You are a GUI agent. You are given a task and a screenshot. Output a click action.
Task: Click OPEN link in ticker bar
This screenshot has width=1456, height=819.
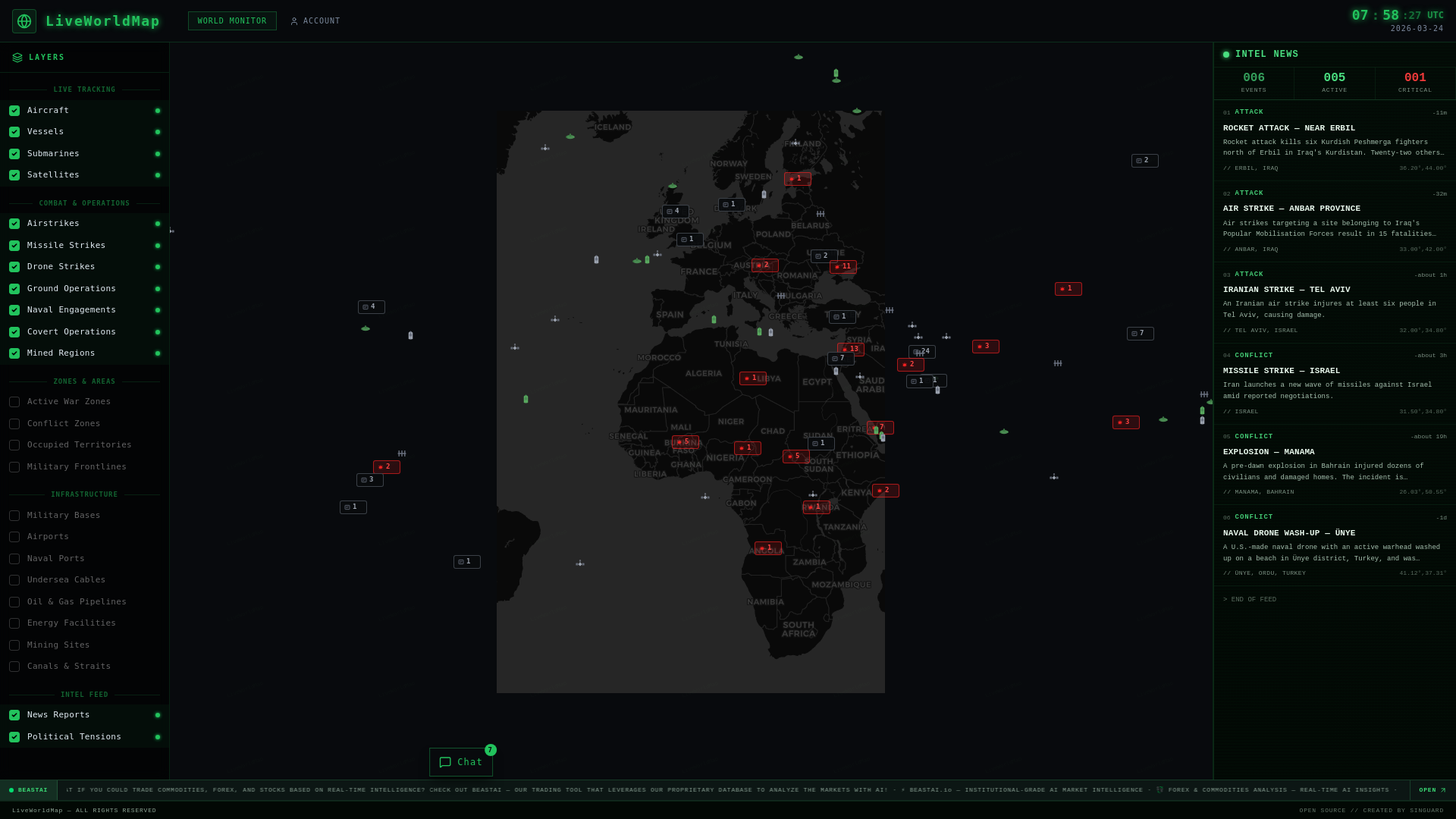click(x=1432, y=790)
